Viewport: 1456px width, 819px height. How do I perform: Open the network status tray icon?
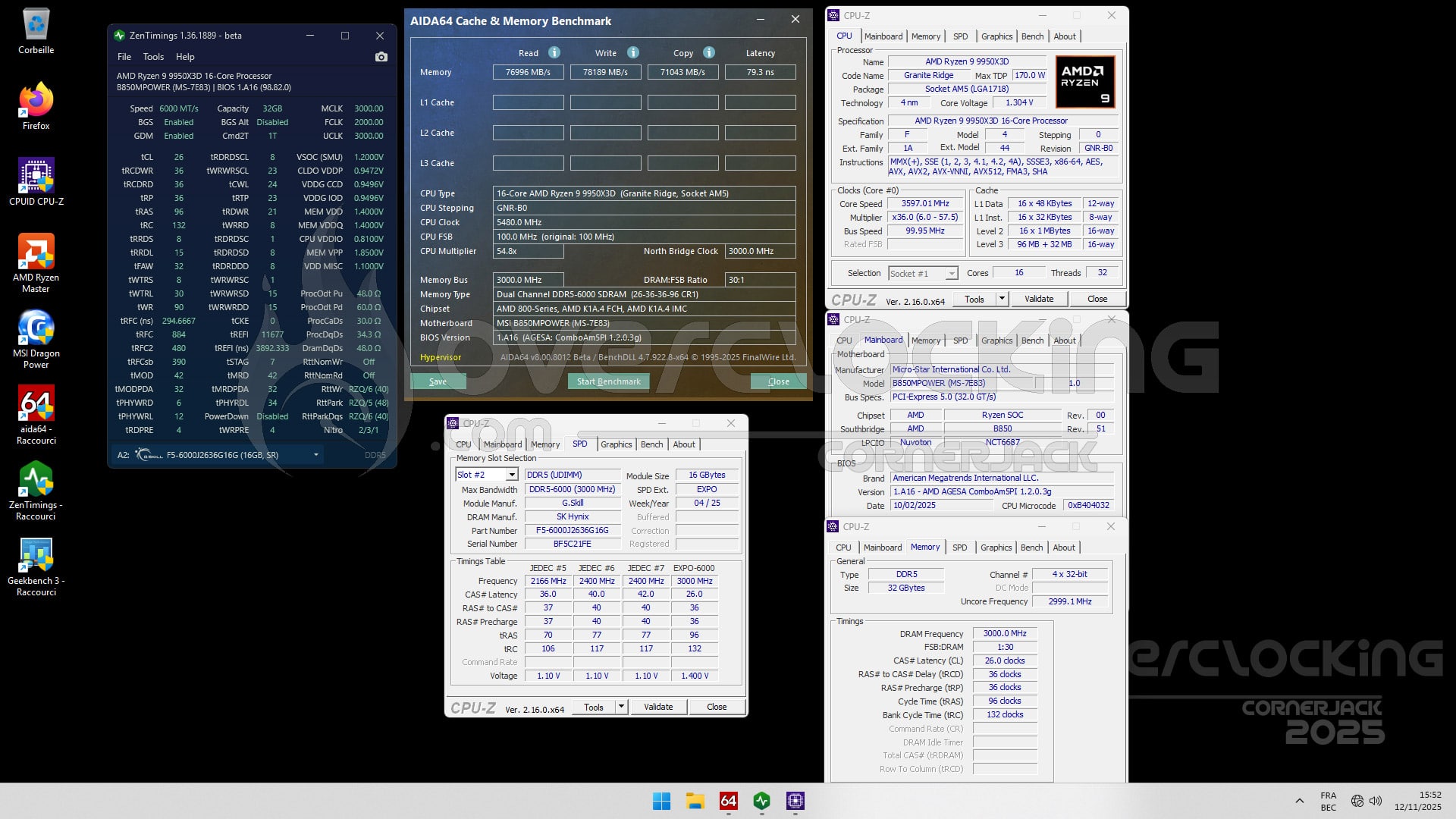click(x=1357, y=801)
